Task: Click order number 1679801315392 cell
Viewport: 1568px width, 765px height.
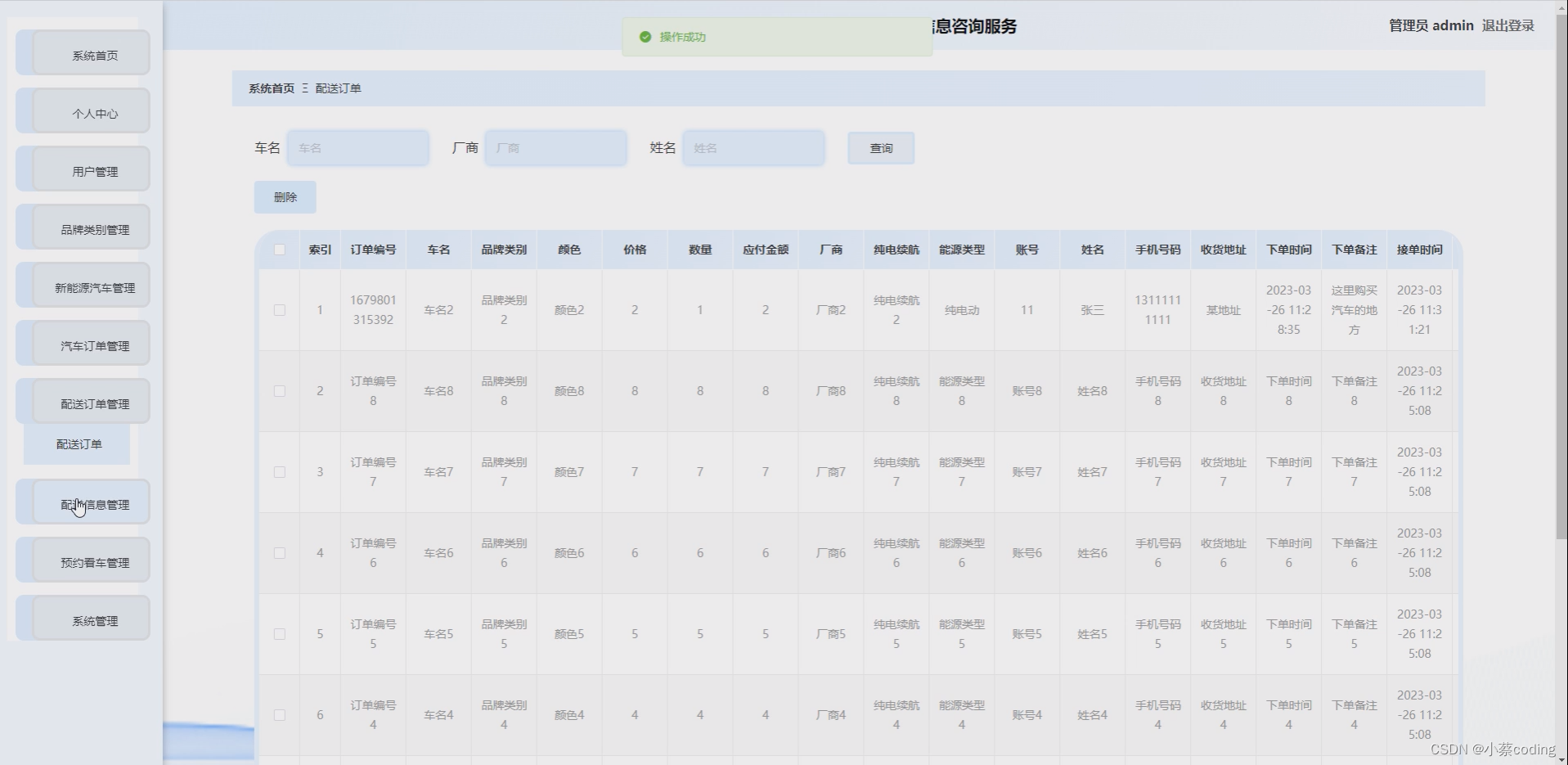Action: [x=373, y=310]
